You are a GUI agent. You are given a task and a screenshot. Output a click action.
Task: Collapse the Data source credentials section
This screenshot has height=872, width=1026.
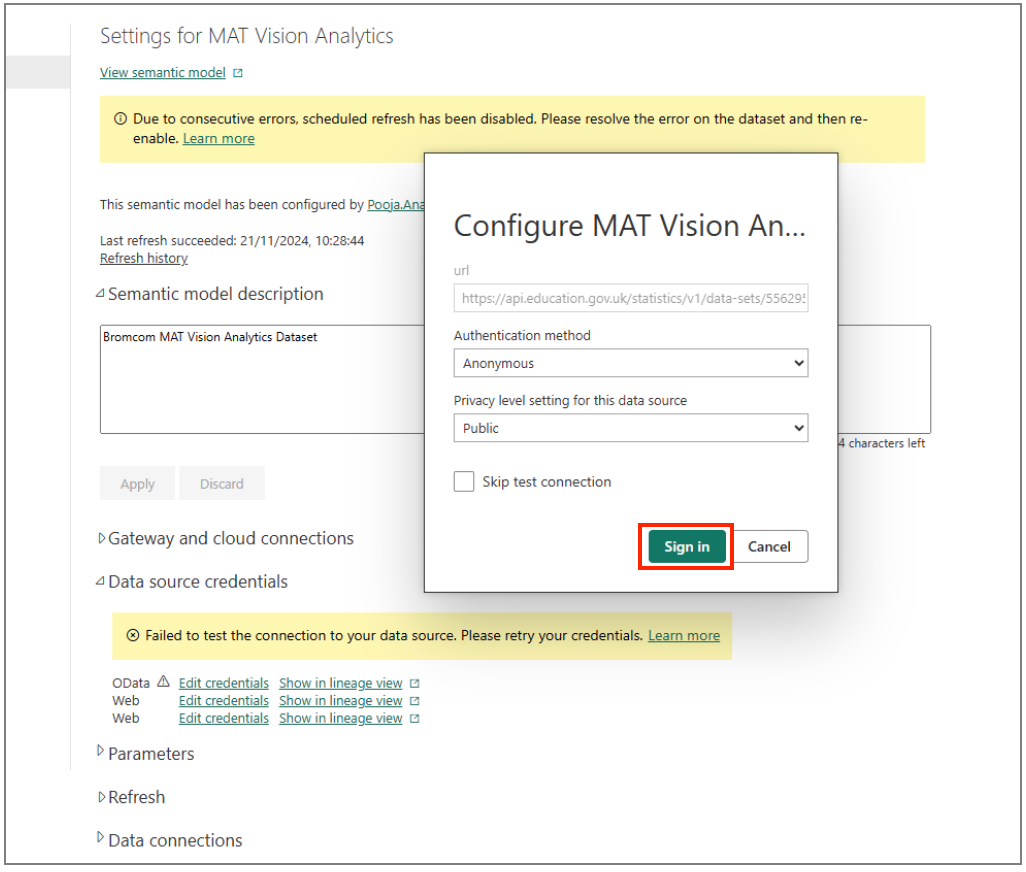pyautogui.click(x=100, y=582)
